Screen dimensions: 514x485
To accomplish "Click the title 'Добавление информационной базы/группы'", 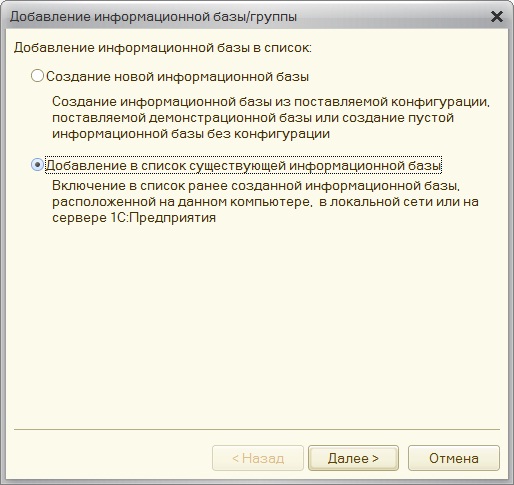I will point(153,17).
